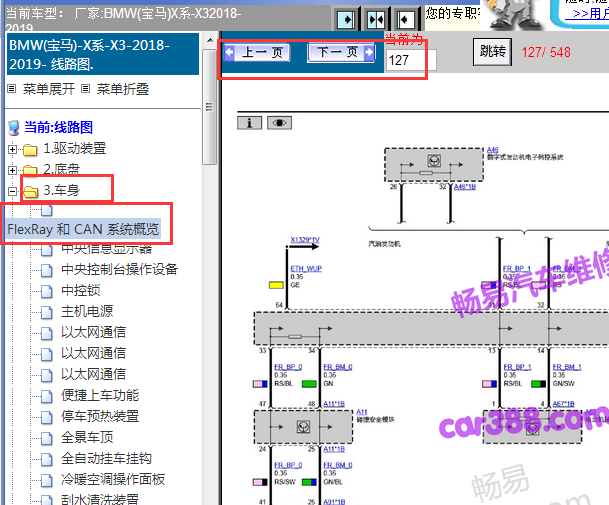The width and height of the screenshot is (609, 505).
Task: Open 中央信息显示器 tree entry
Action: point(106,249)
